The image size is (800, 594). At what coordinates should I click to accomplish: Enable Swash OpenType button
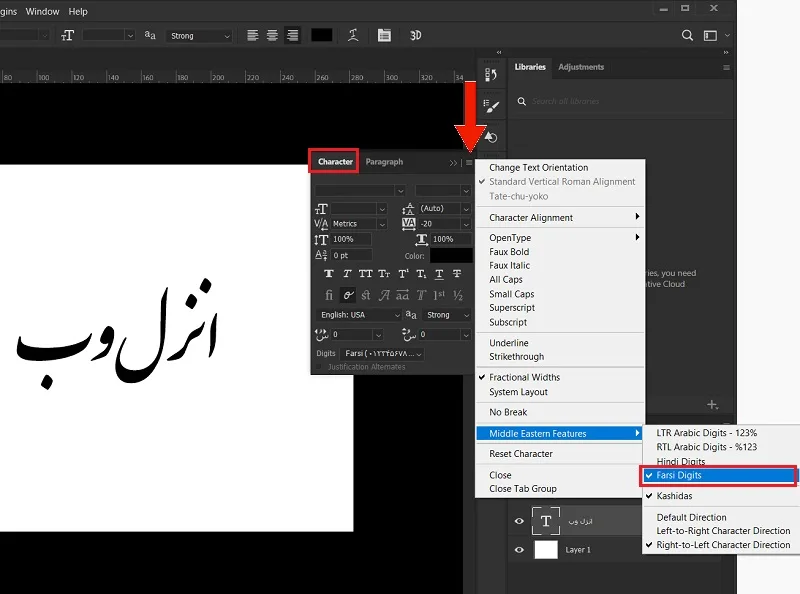[x=384, y=295]
